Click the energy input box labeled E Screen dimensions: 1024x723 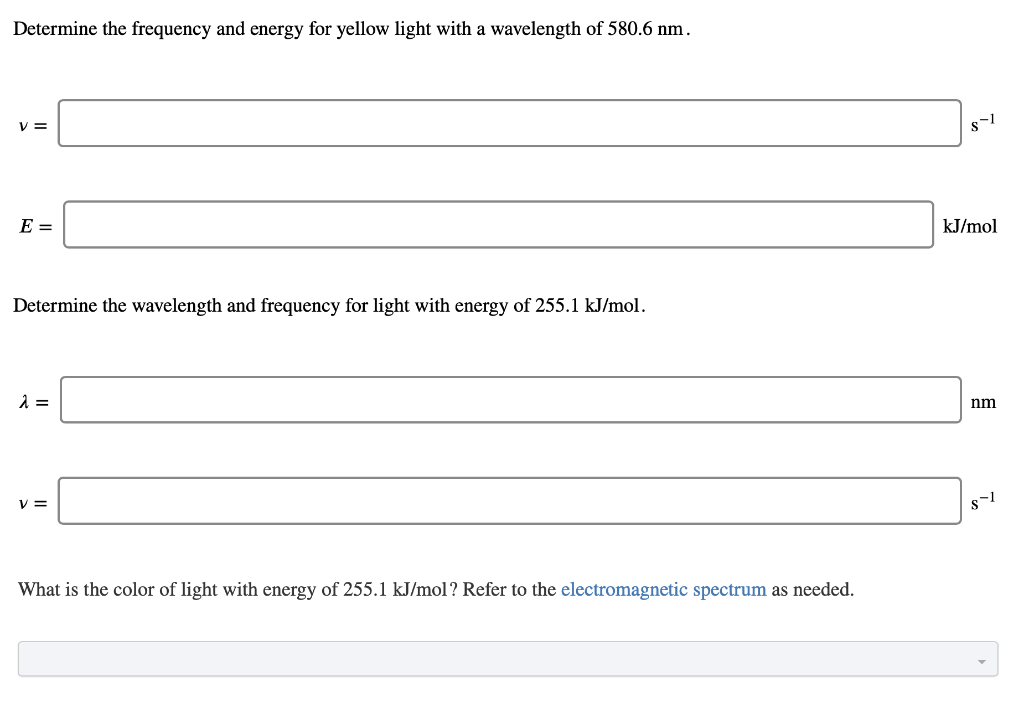[500, 225]
